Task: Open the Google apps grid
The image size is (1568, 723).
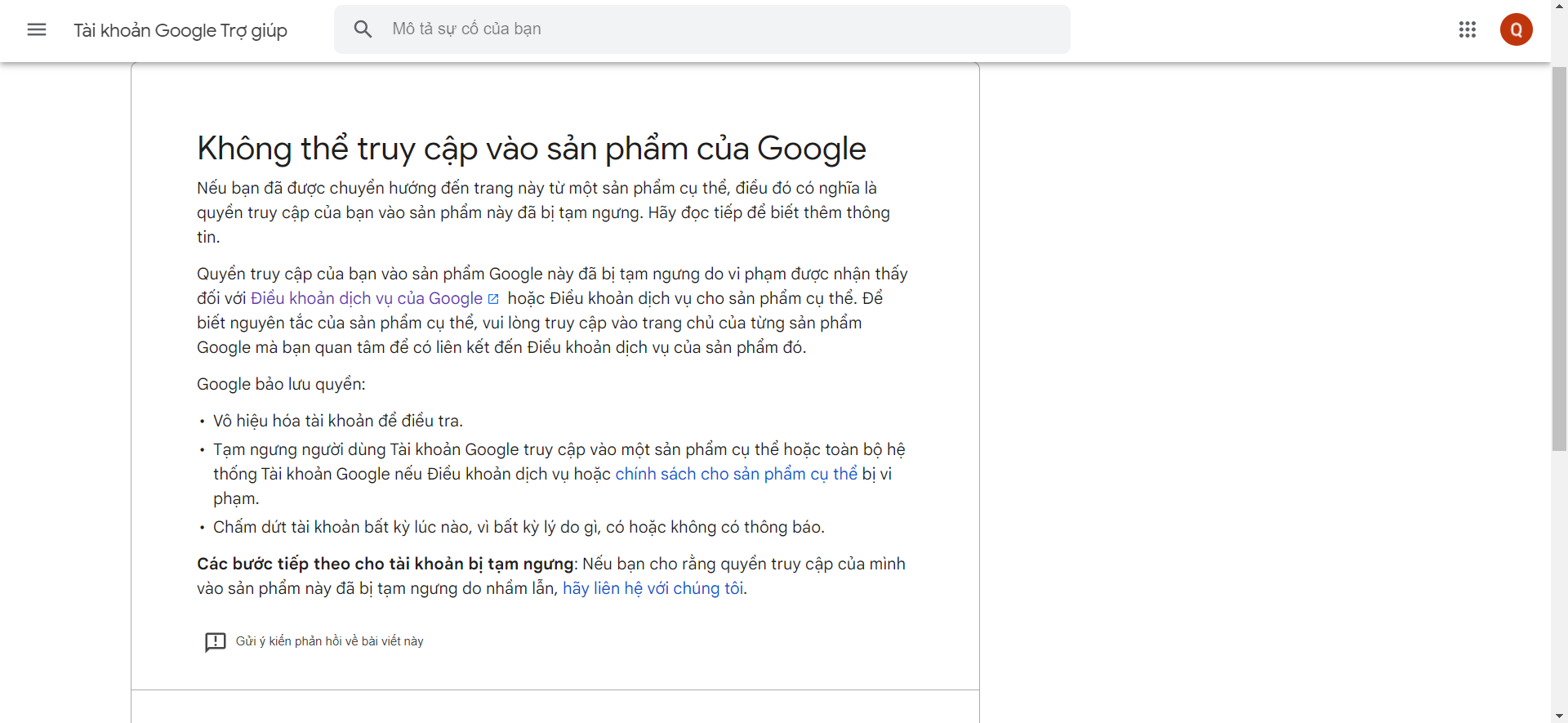Action: coord(1468,30)
